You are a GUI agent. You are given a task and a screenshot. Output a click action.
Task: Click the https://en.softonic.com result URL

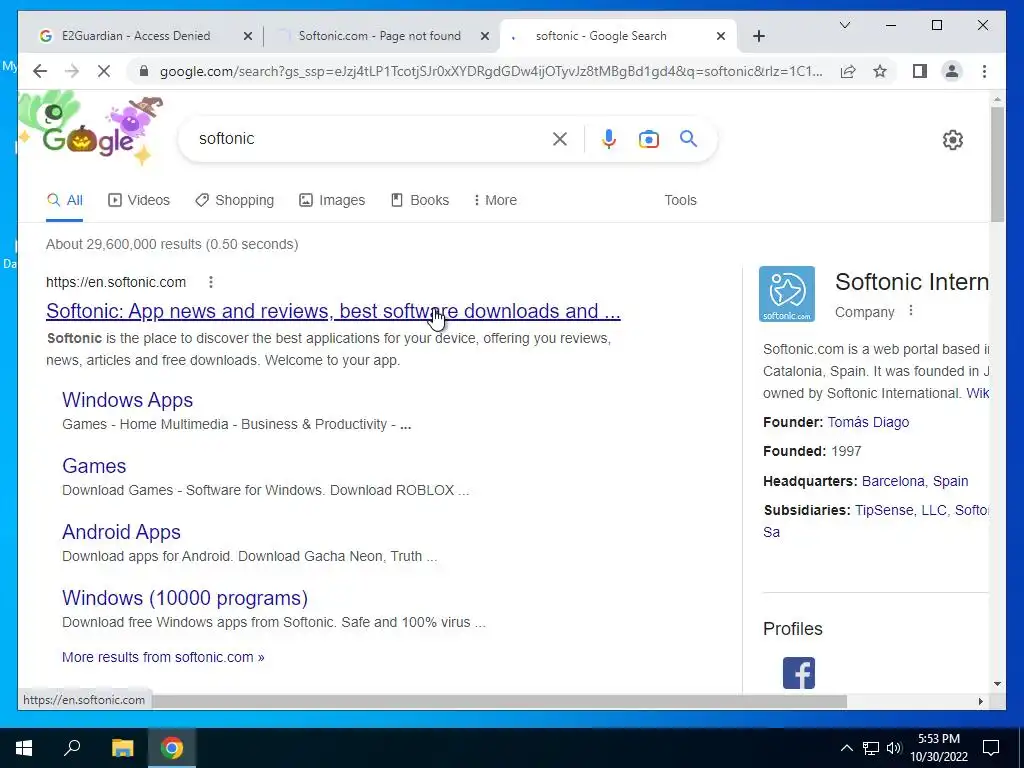(x=116, y=282)
